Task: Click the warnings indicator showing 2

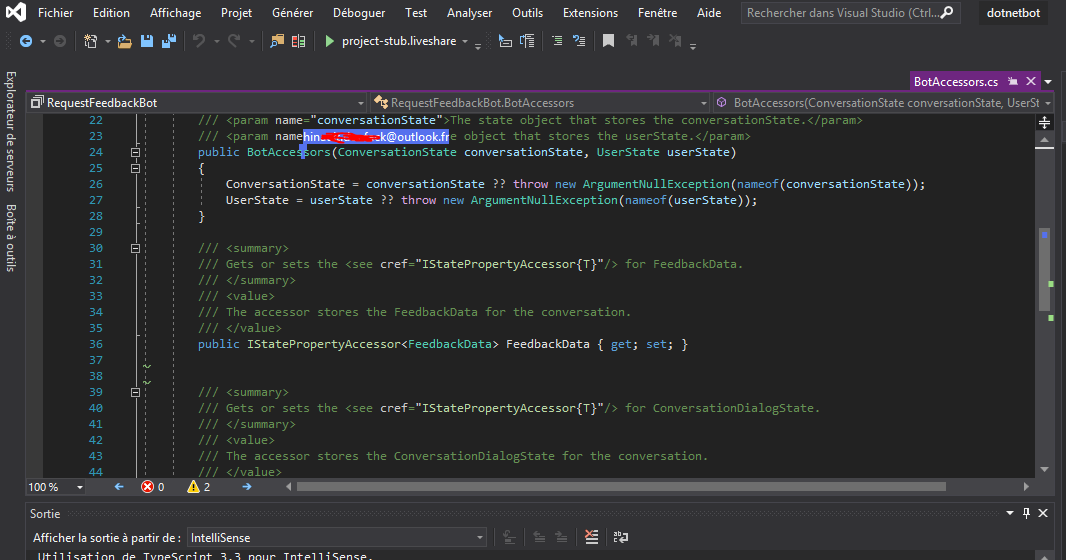Action: (x=199, y=487)
